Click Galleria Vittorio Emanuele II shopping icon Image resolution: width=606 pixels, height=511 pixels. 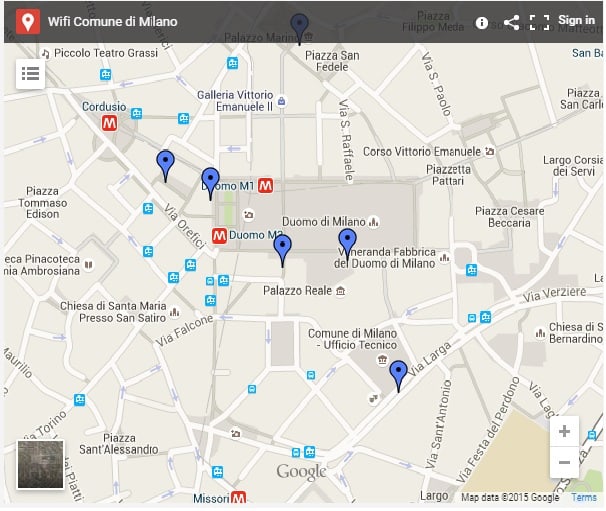coord(282,101)
